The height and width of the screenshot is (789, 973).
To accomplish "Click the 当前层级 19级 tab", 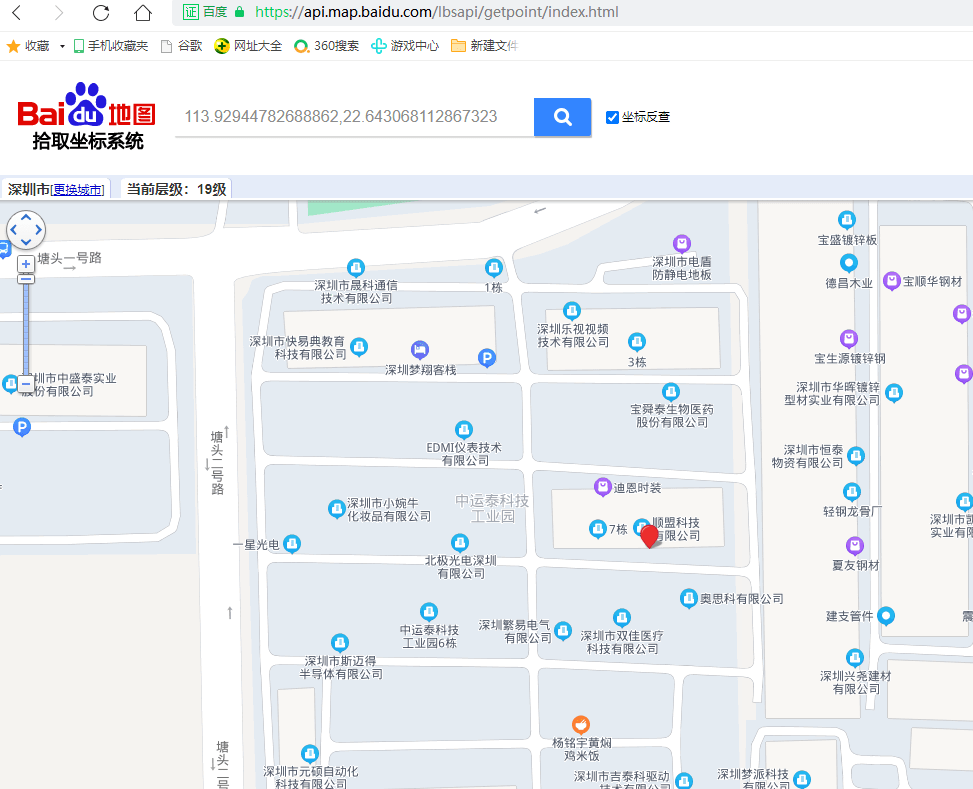I will point(176,189).
